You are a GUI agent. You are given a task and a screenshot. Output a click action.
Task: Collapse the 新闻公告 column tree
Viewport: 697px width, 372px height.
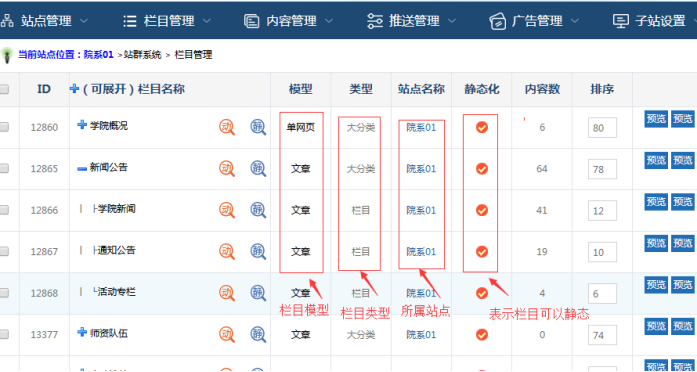tap(82, 168)
